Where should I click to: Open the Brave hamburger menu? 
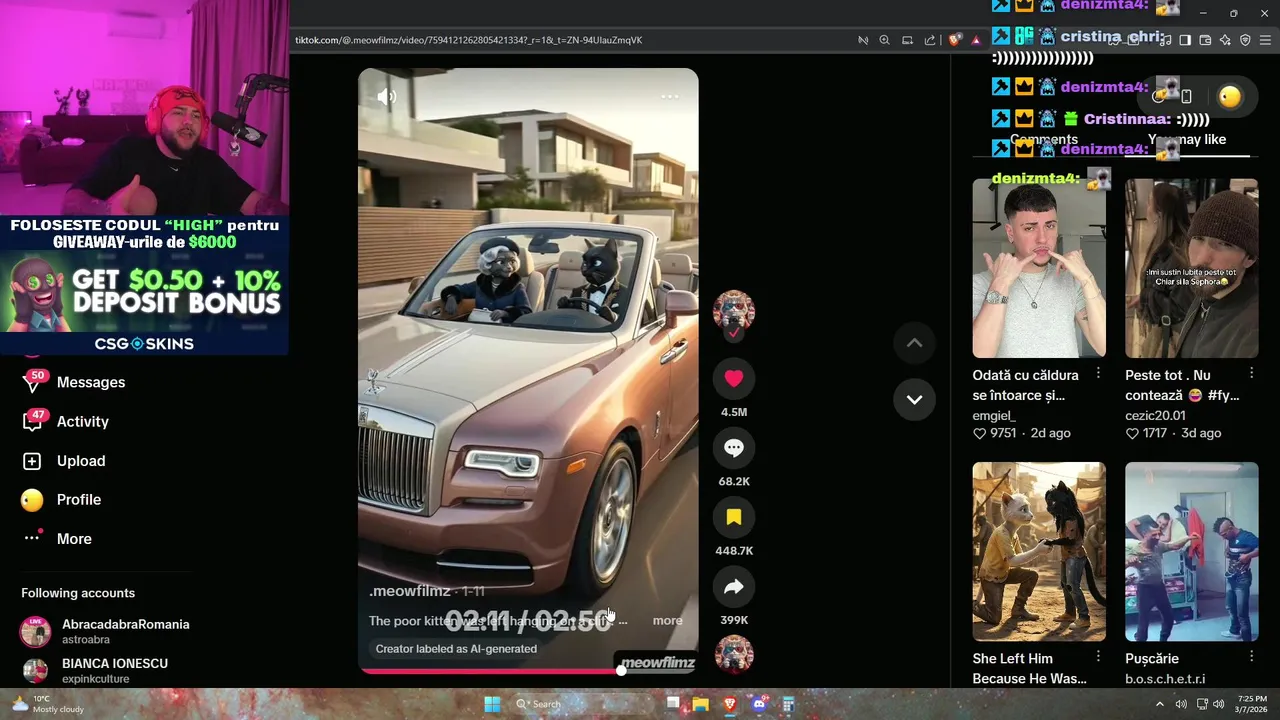coord(1265,40)
